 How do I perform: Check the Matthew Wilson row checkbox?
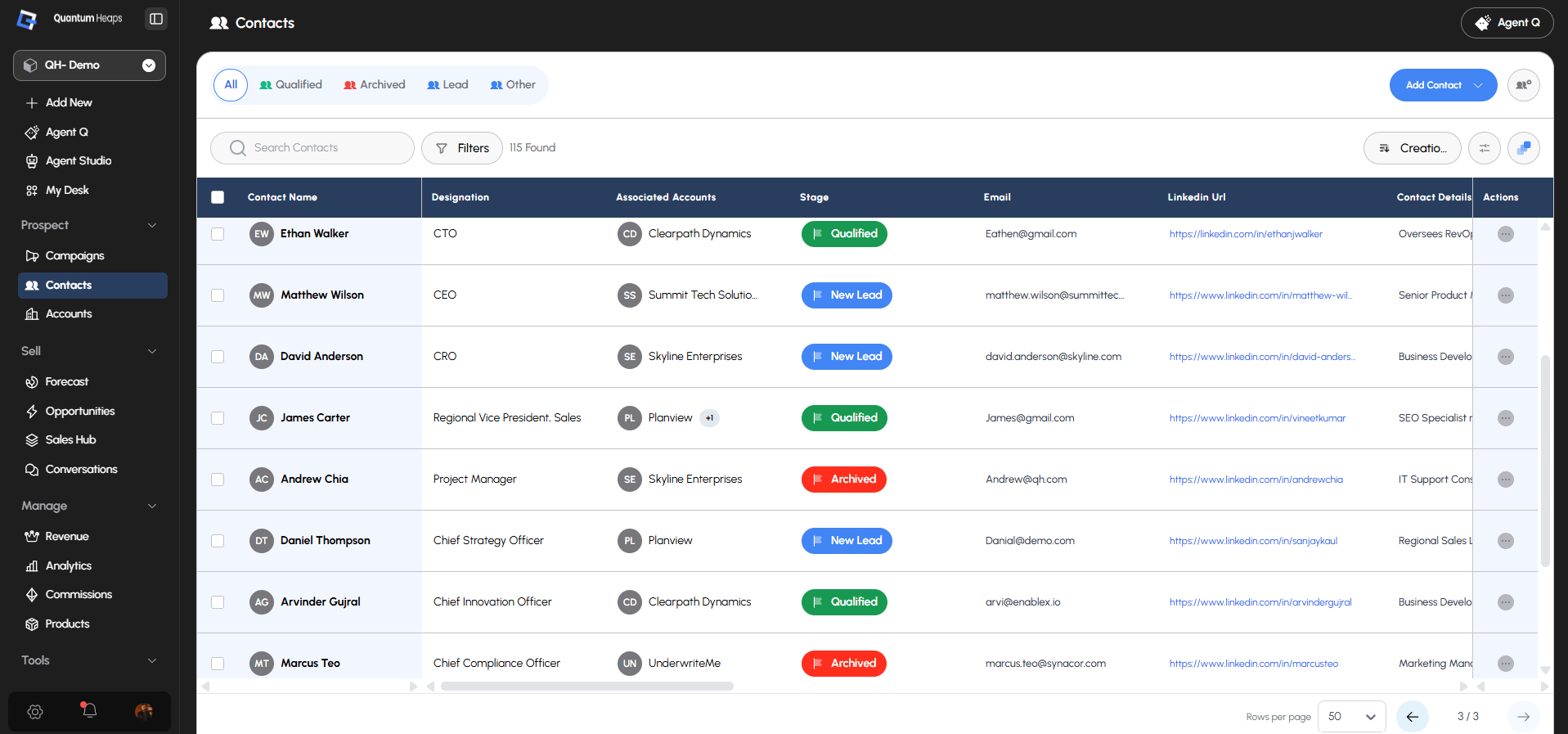click(218, 295)
